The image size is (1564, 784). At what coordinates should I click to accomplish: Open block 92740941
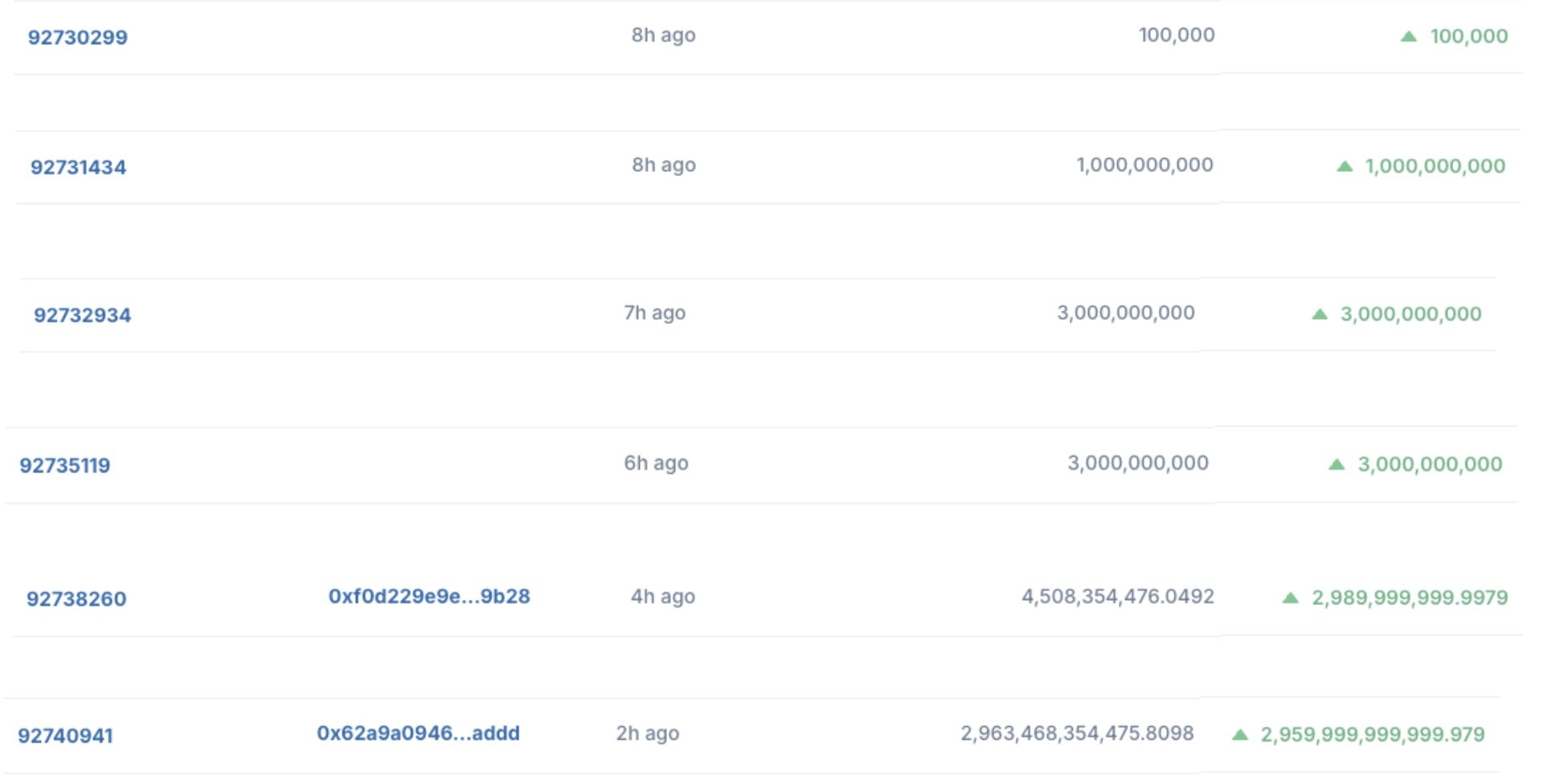click(x=65, y=735)
